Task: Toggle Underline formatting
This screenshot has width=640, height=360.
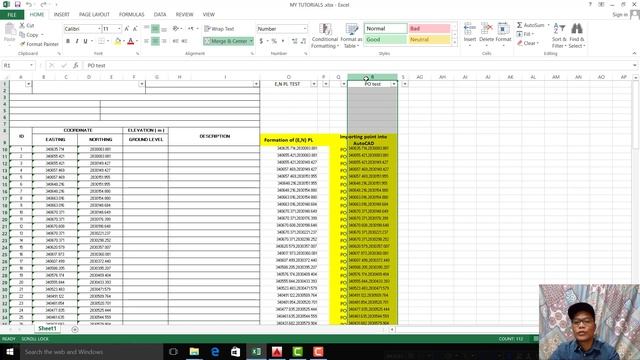Action: pyautogui.click(x=85, y=41)
